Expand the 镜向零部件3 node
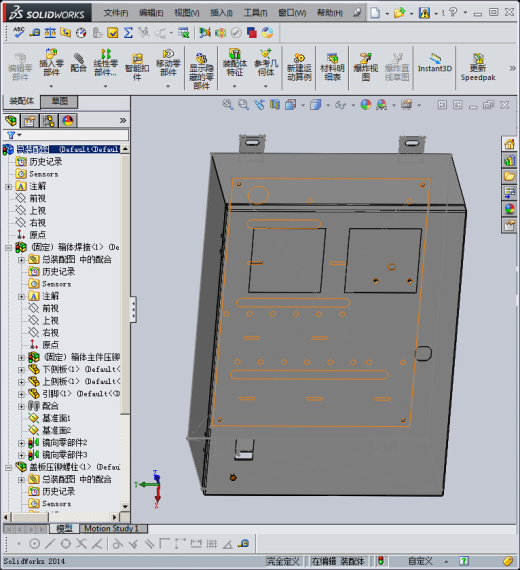The height and width of the screenshot is (570, 520). click(x=21, y=455)
